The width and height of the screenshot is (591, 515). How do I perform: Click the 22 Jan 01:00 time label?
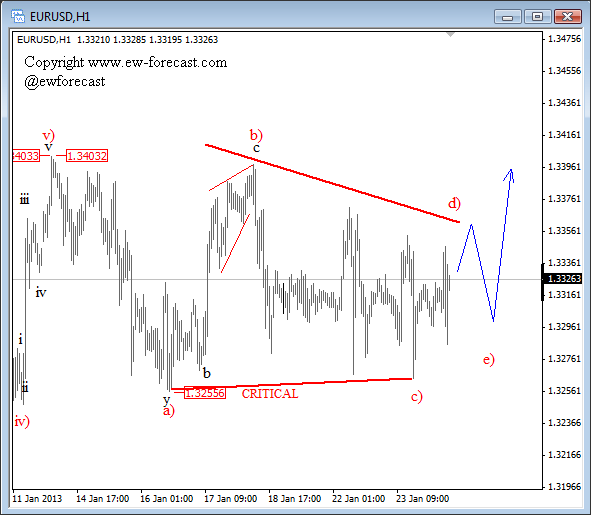(358, 499)
